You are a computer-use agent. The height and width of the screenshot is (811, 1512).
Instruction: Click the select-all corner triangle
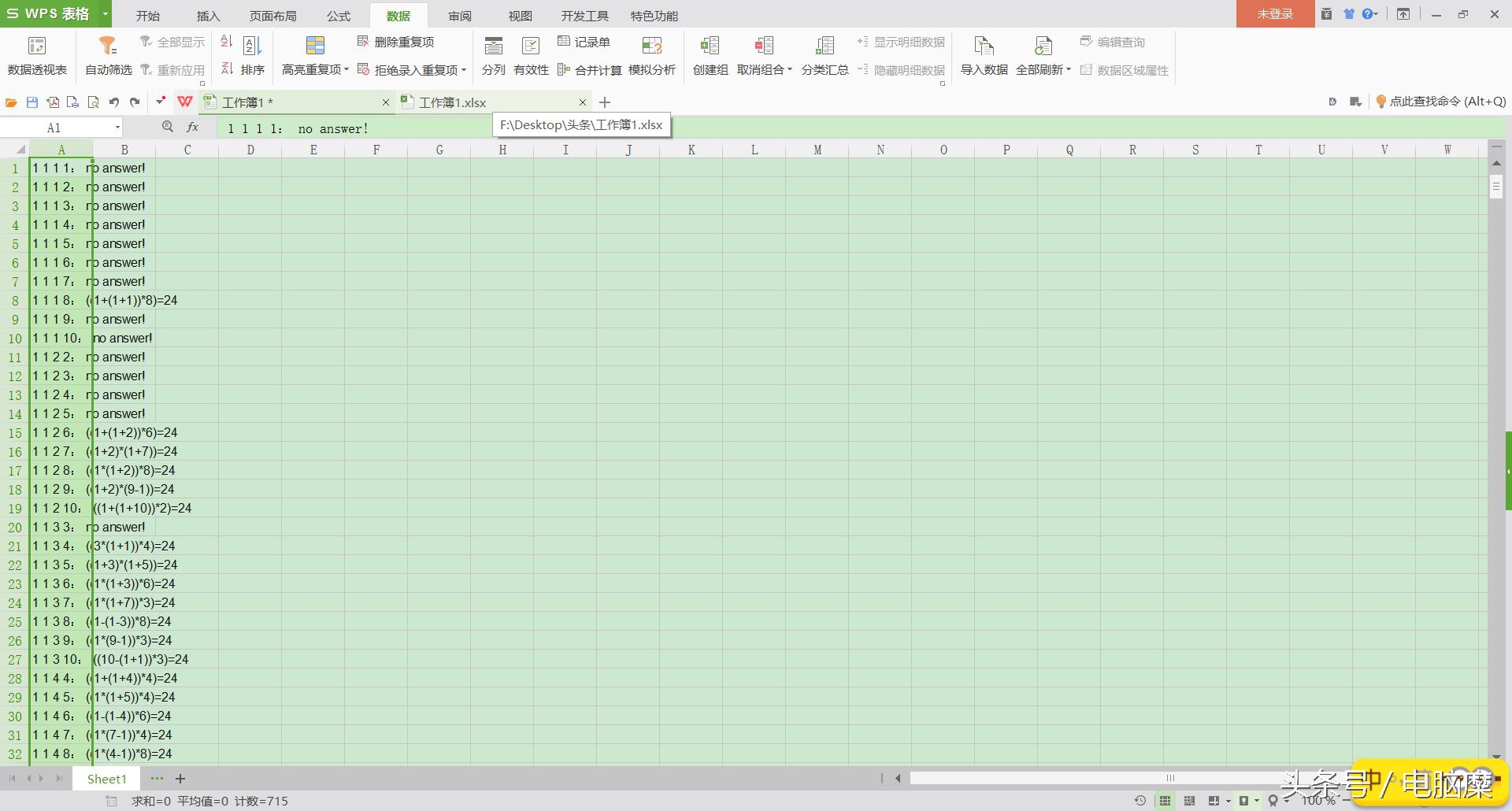pyautogui.click(x=19, y=150)
